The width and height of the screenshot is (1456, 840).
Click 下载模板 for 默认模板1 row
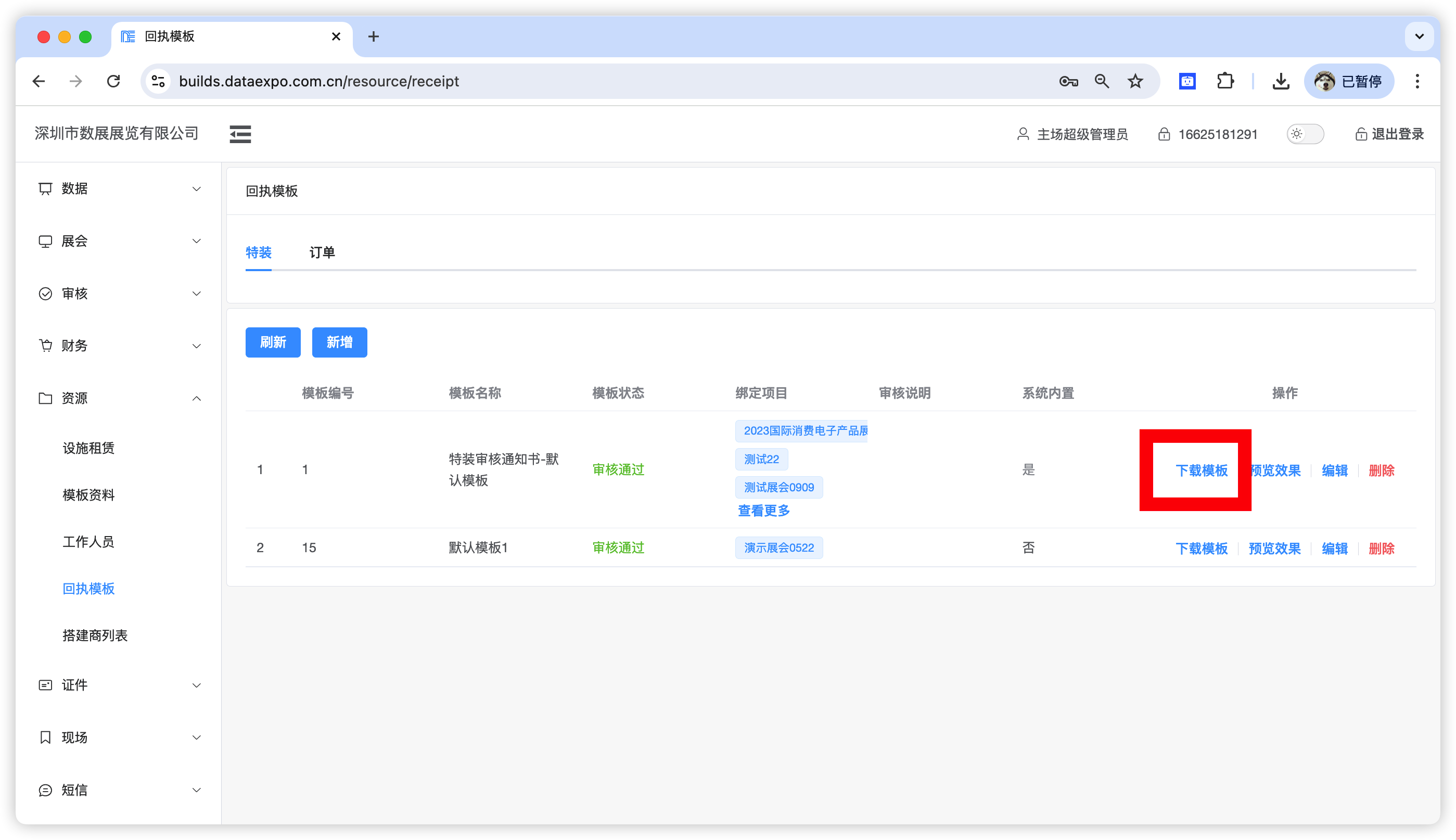pos(1202,548)
